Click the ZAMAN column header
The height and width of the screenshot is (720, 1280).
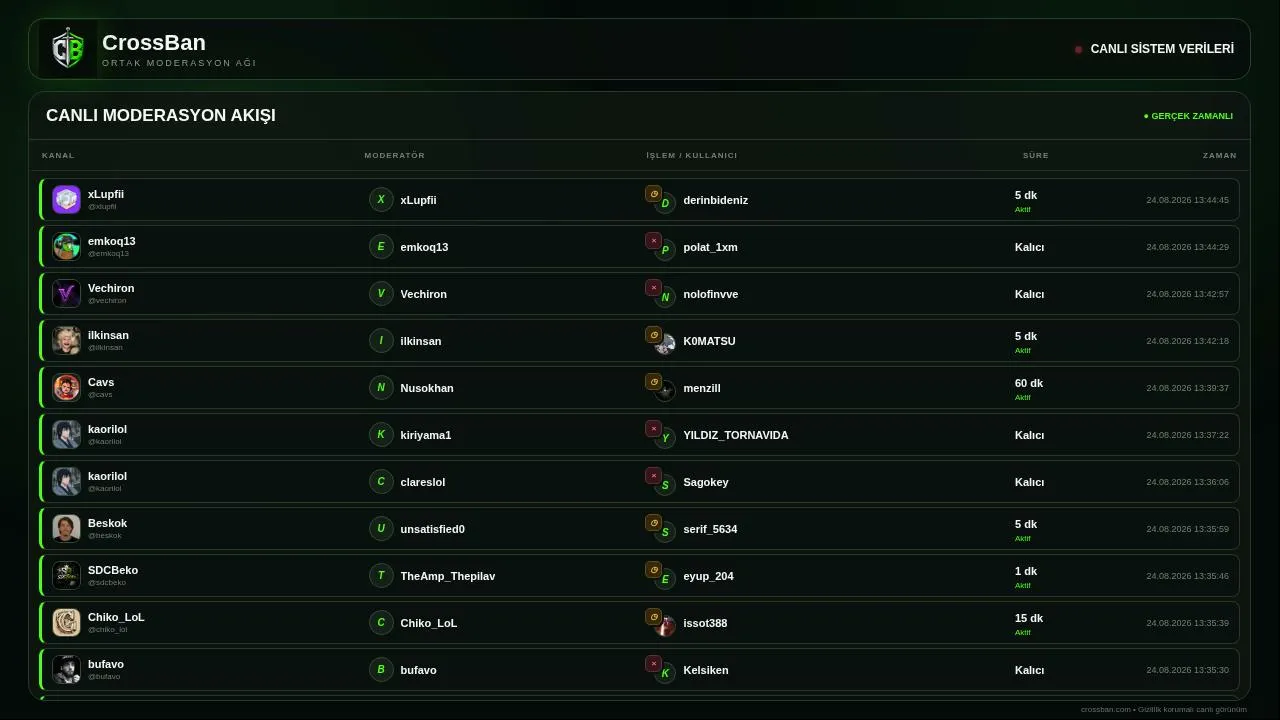(x=1220, y=155)
